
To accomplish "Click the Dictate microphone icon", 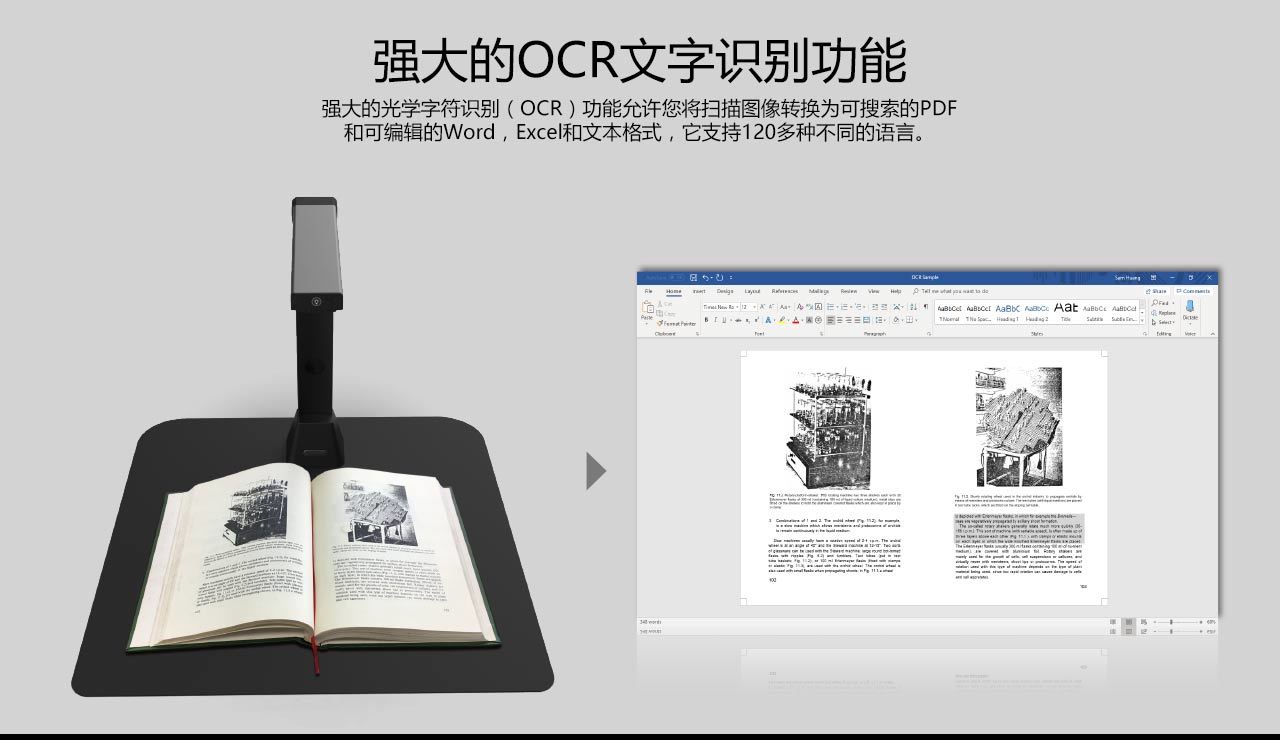I will tap(1190, 308).
